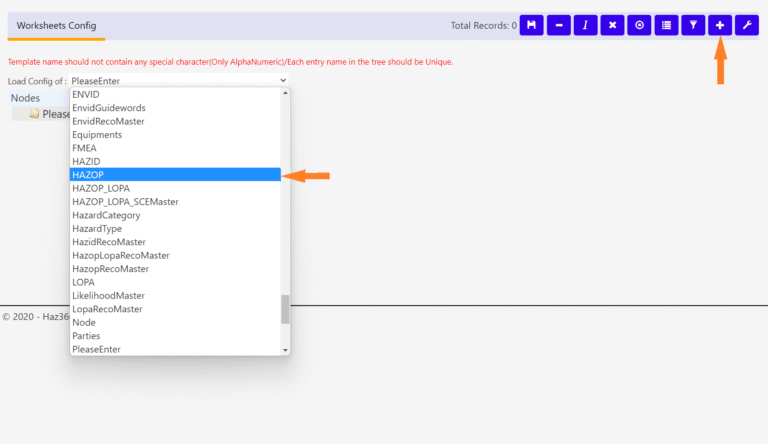The width and height of the screenshot is (768, 444).
Task: Click the dropdown list scrollbar thumb
Action: pyautogui.click(x=285, y=309)
